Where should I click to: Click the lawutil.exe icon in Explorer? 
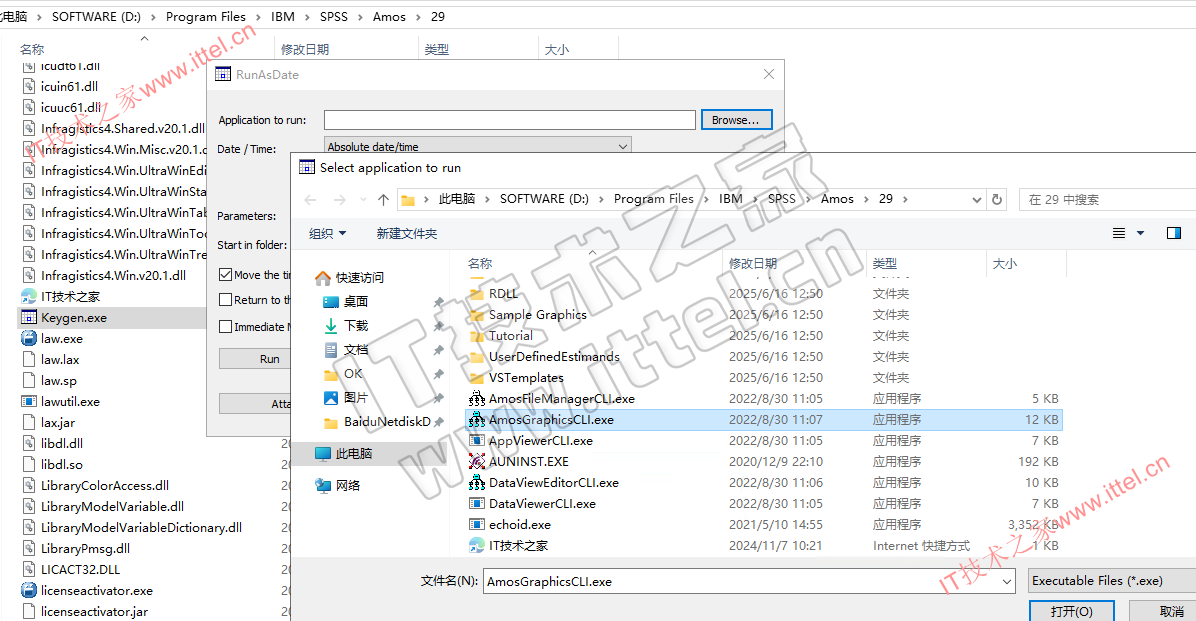[29, 401]
